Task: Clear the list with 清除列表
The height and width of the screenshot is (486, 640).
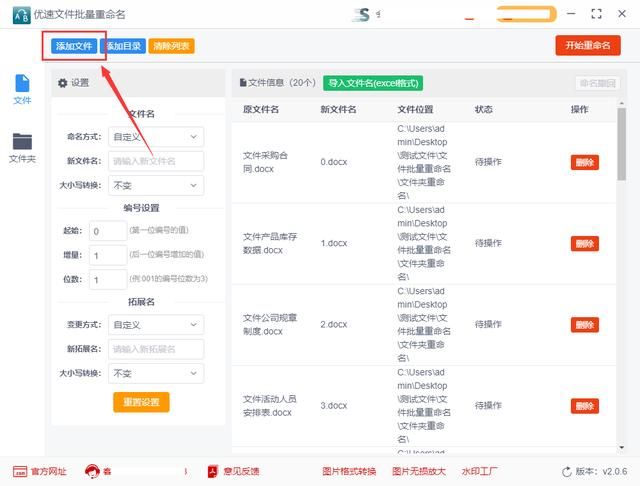Action: 171,46
